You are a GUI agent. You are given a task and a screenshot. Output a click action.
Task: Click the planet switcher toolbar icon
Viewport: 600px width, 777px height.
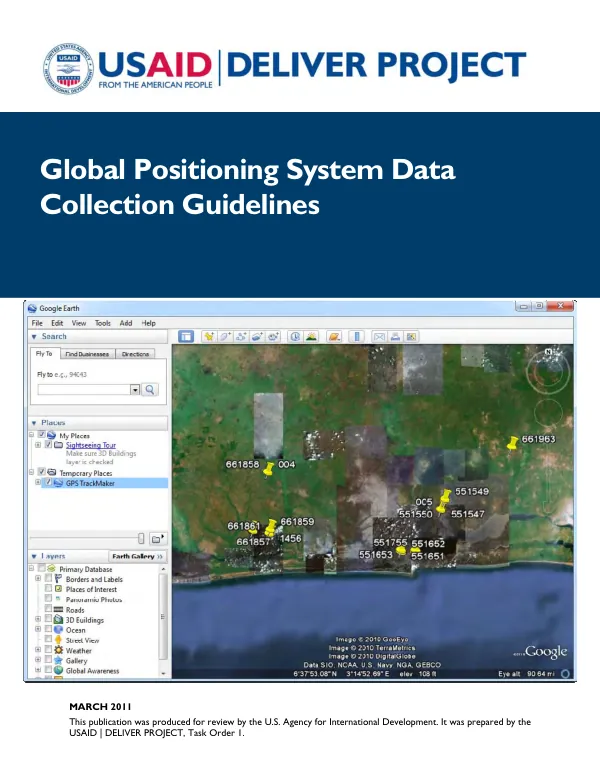coord(334,336)
